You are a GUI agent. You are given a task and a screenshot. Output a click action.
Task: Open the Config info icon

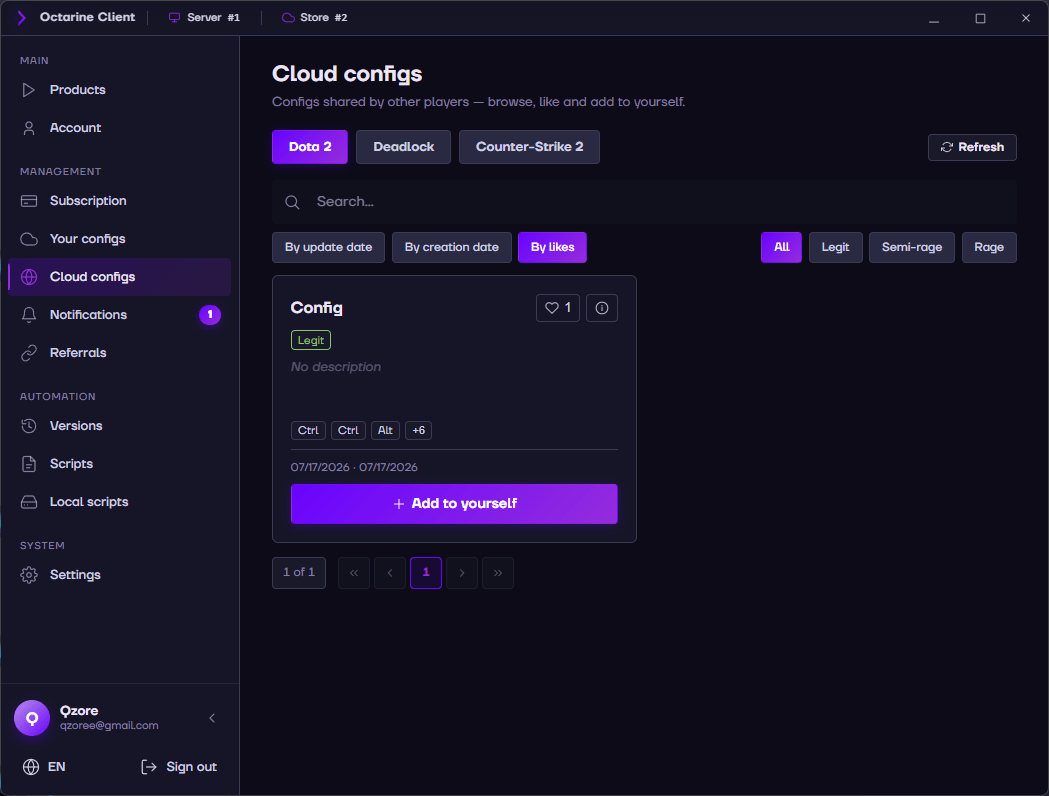point(601,308)
